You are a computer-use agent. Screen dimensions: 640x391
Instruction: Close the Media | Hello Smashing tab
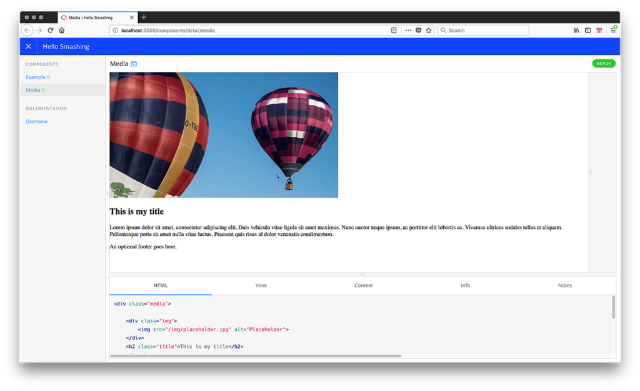click(131, 18)
